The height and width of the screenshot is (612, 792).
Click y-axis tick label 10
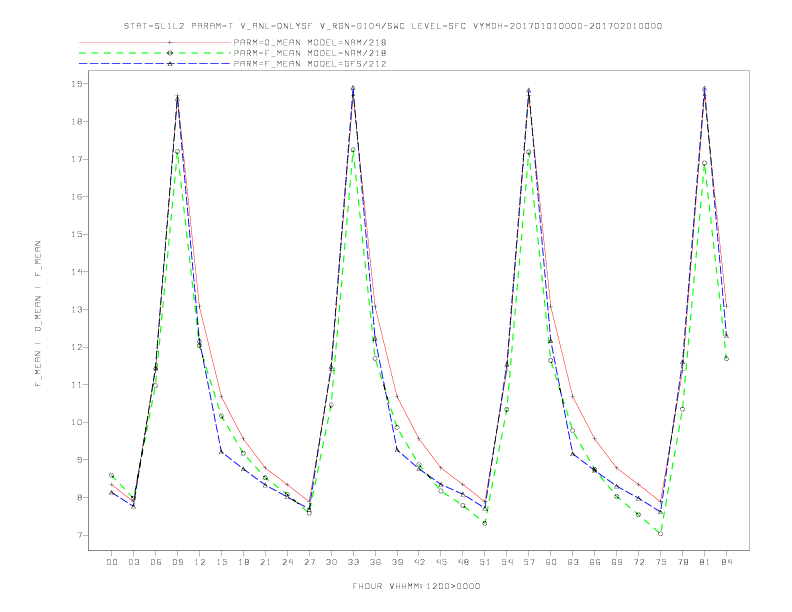pos(77,423)
